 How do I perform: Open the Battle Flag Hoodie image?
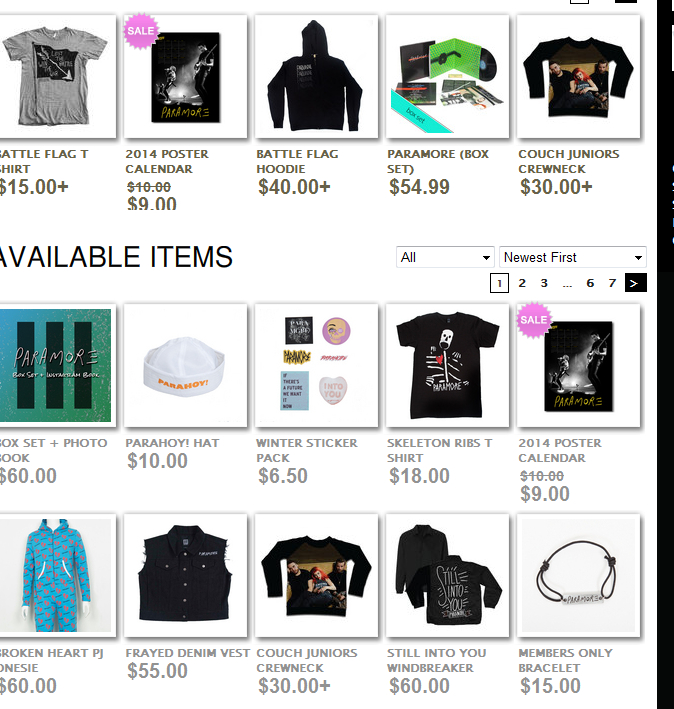click(316, 76)
